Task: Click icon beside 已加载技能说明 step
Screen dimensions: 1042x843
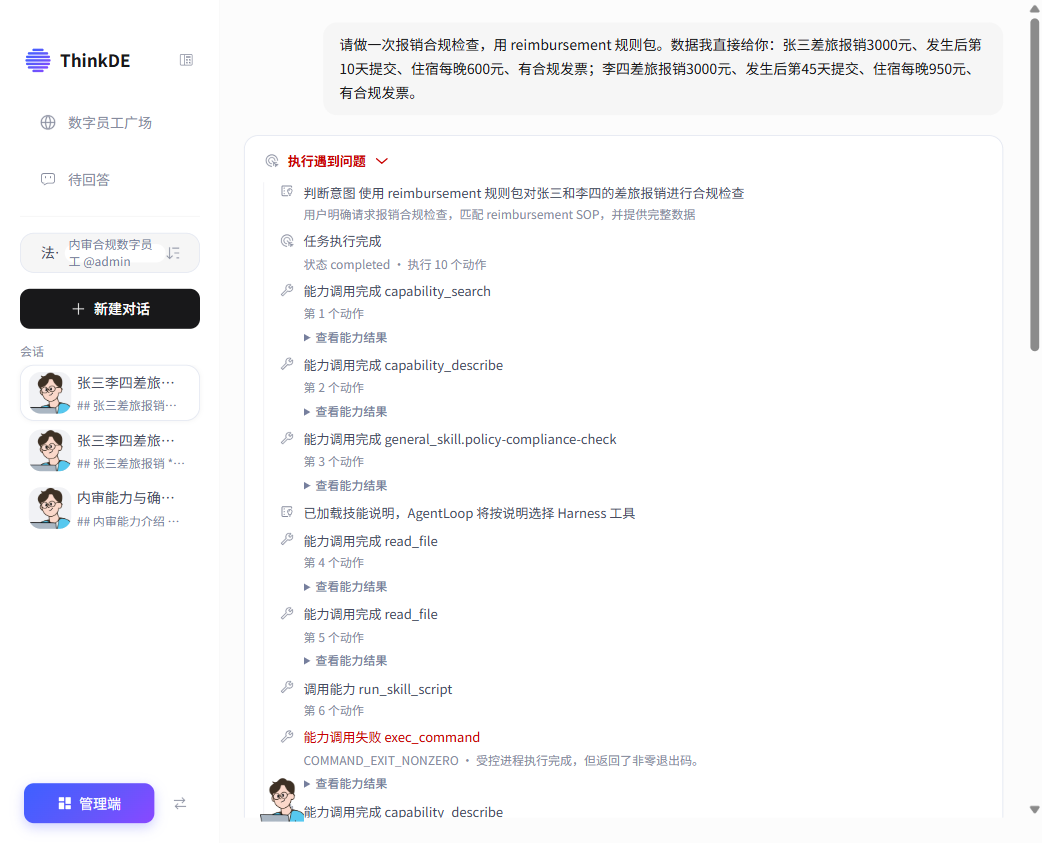Action: (287, 512)
